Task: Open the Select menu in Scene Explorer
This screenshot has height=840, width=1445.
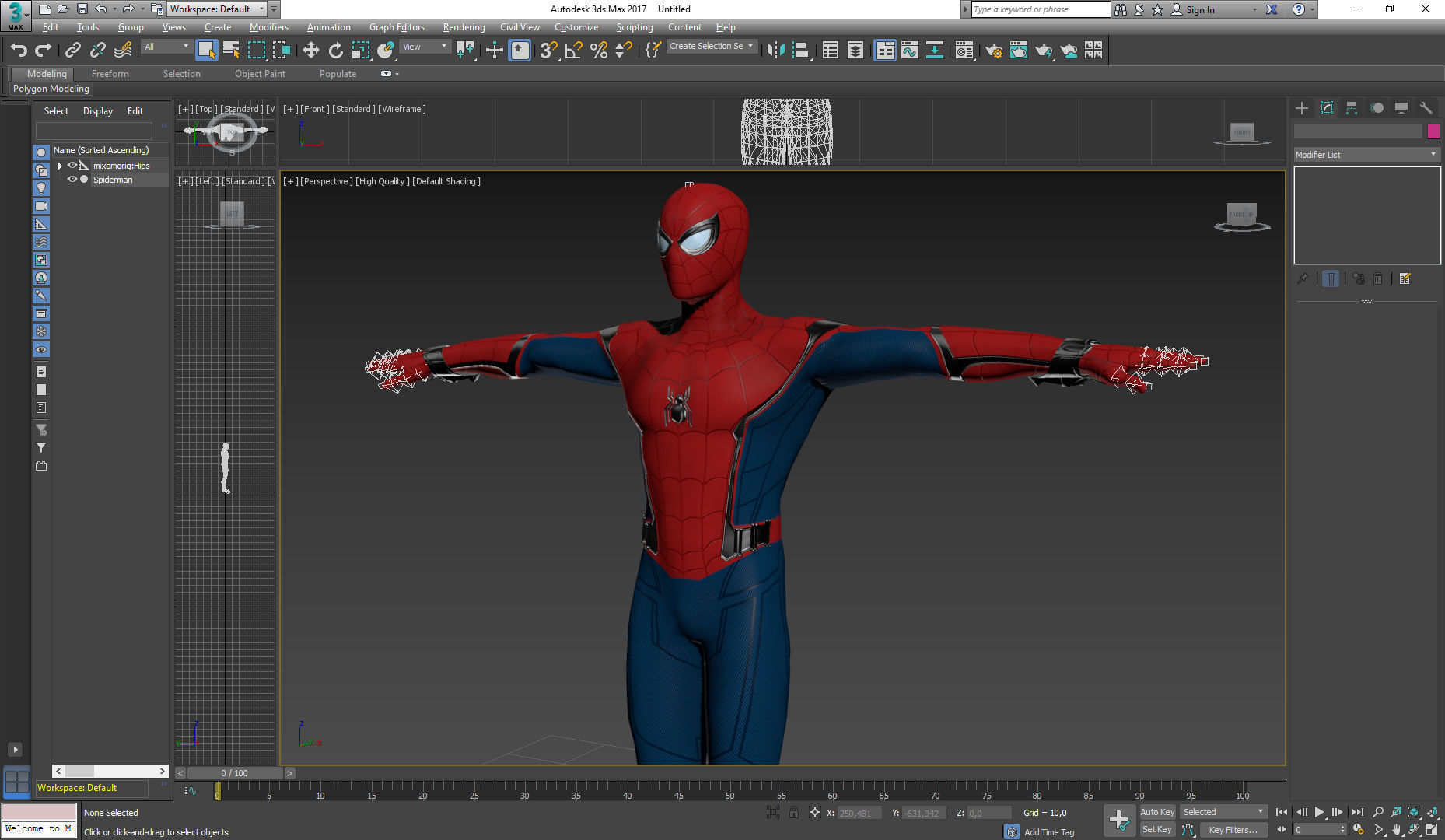Action: pyautogui.click(x=56, y=111)
